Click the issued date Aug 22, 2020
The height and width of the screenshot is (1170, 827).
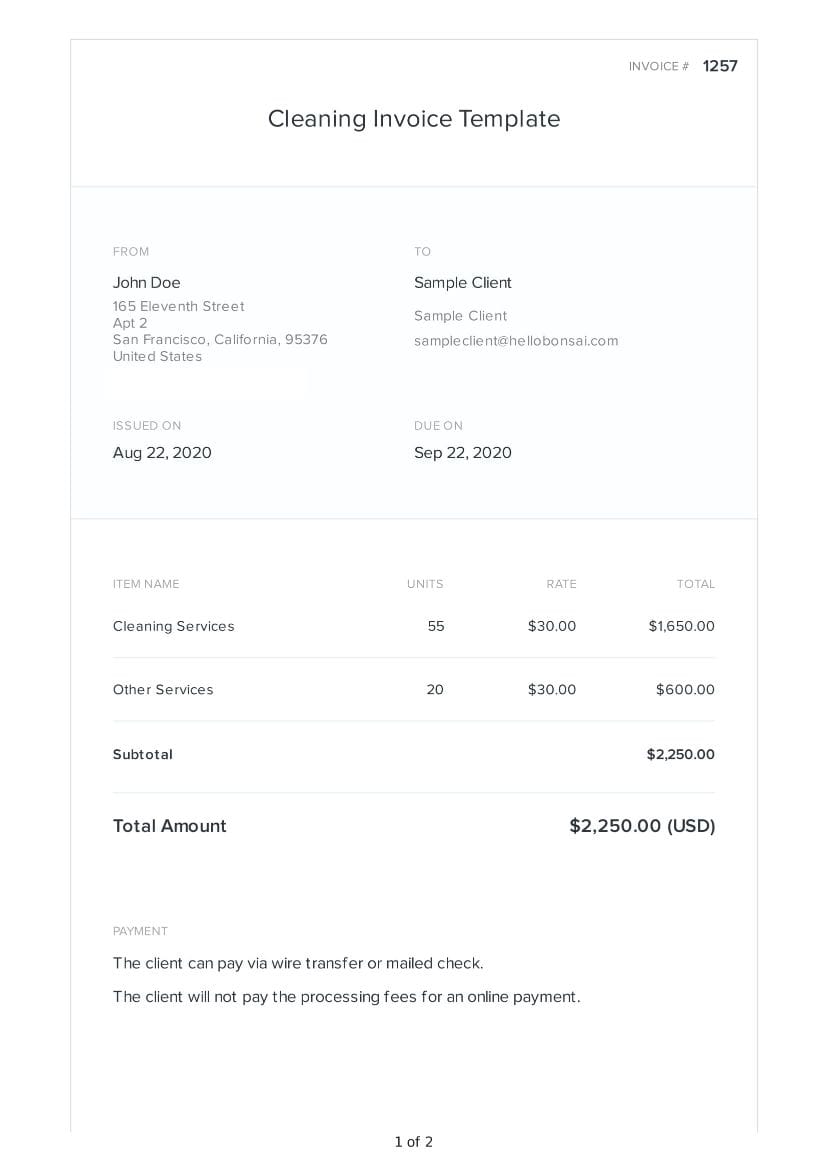click(162, 453)
